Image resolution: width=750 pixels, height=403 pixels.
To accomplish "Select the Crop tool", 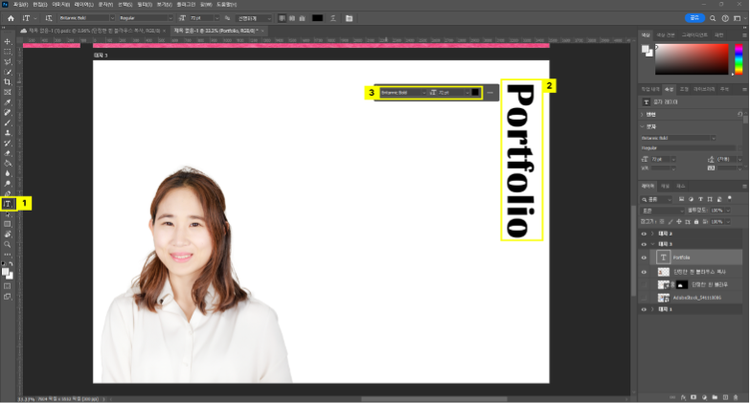I will (7, 82).
